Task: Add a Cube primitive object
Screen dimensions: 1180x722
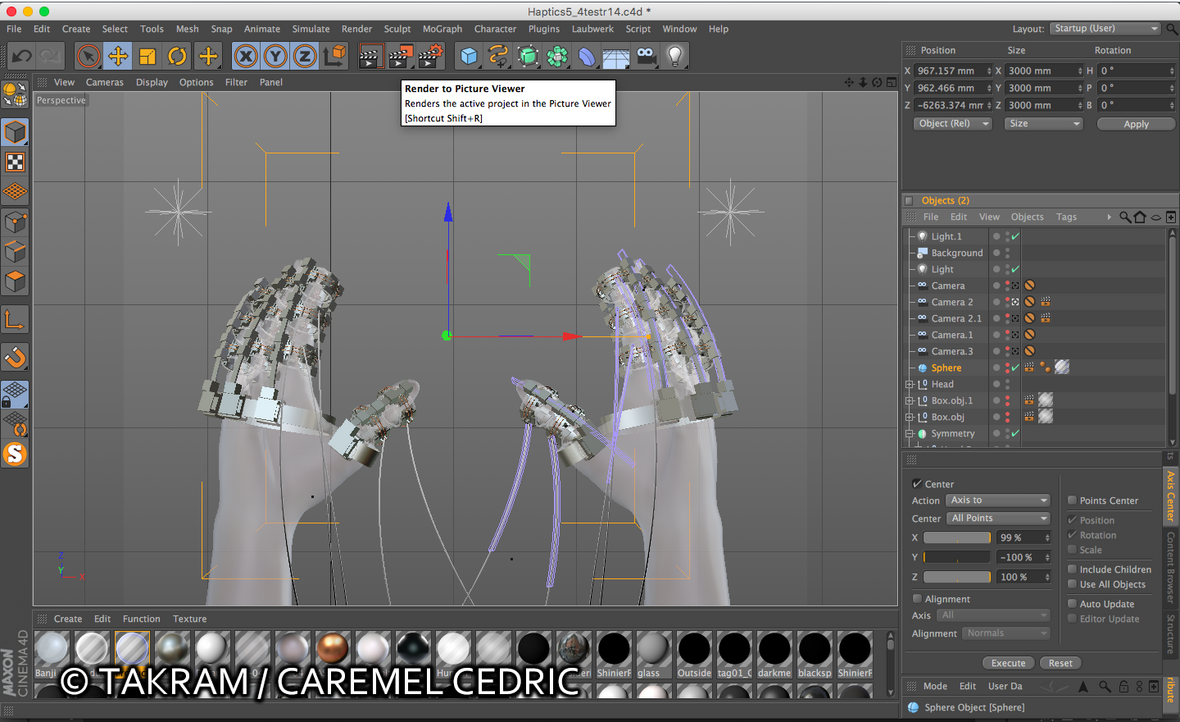Action: (x=469, y=56)
